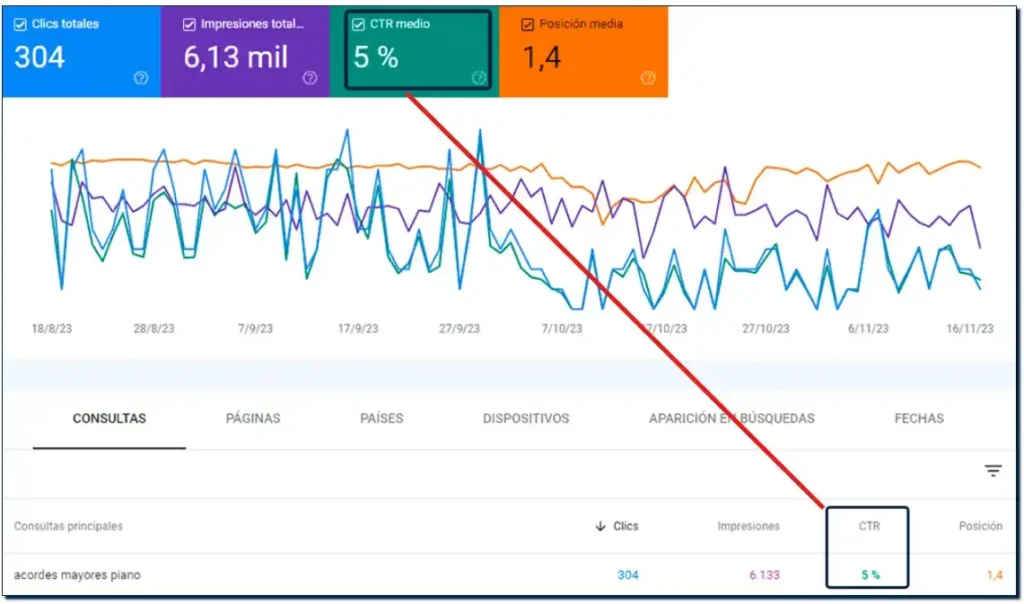Switch to the PÁGINAS tab
This screenshot has width=1024, height=604.
tap(253, 419)
